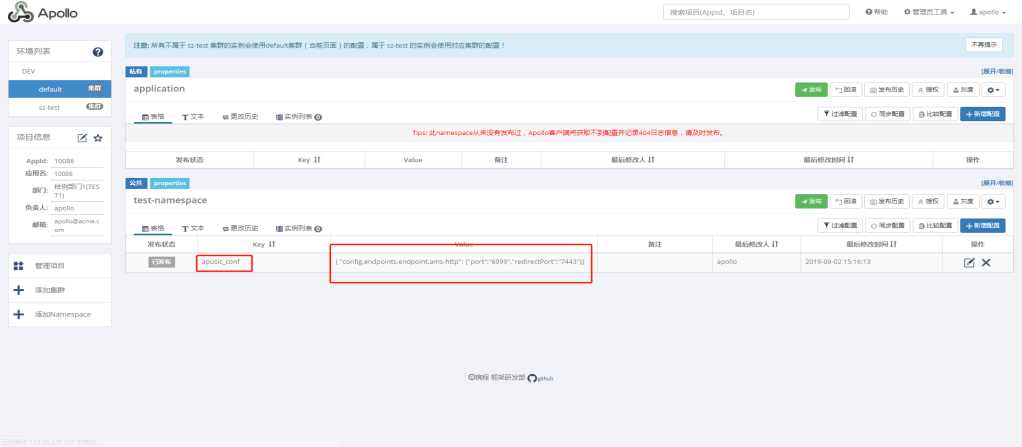1022x447 pixels.
Task: Open the apollo user menu
Action: [990, 12]
